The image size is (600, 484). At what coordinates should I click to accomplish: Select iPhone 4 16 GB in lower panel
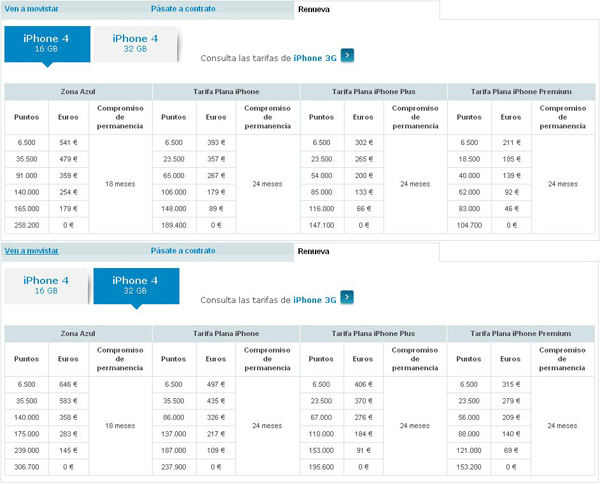[46, 286]
